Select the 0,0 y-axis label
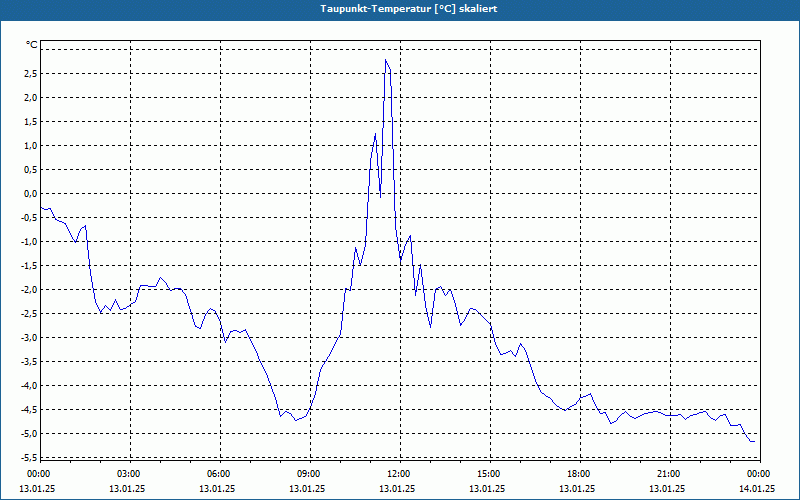The width and height of the screenshot is (800, 500). [x=31, y=193]
